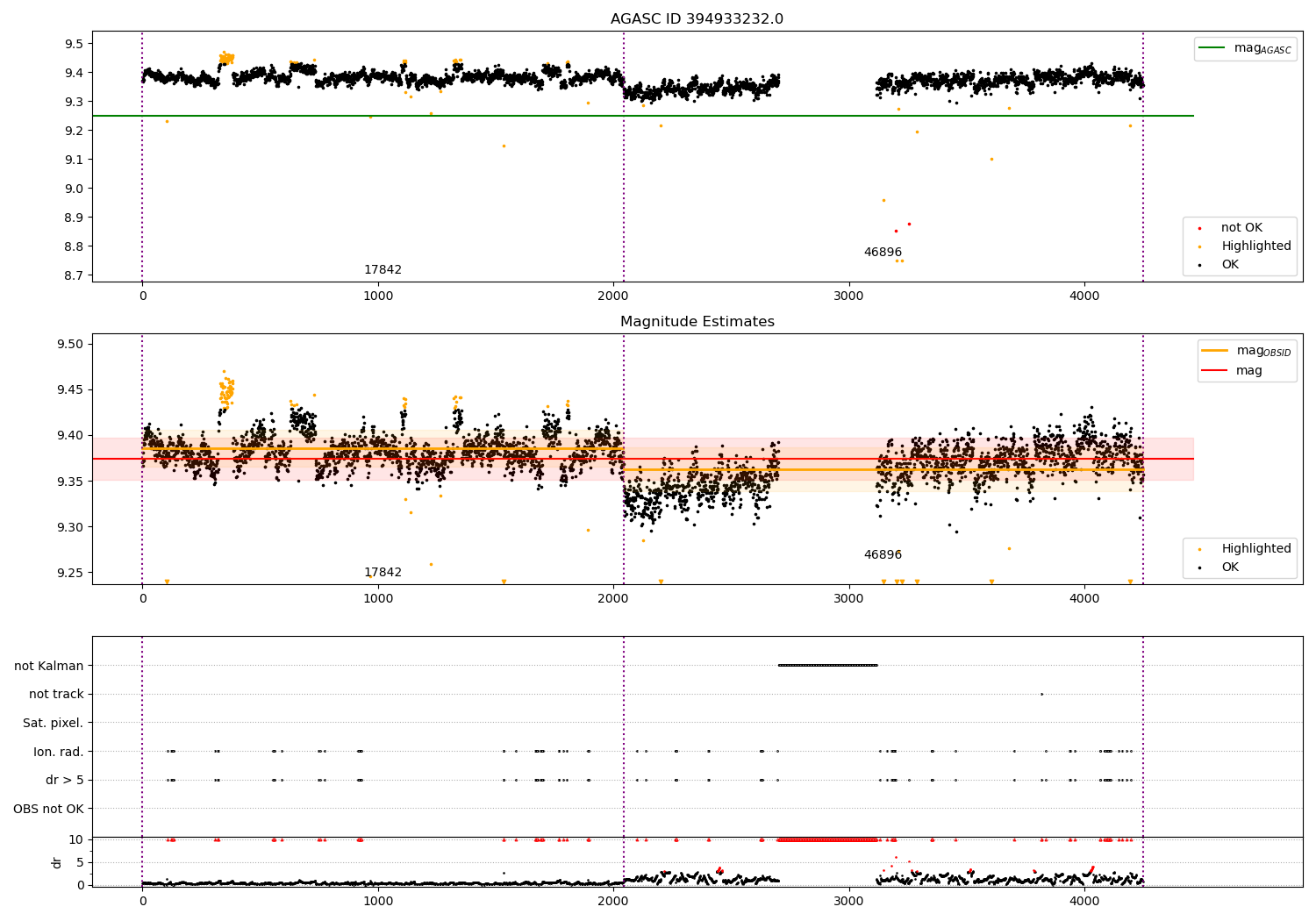Viewport: 1316px width, 921px height.
Task: Click the '9.25' y-axis tick label
Action: (69, 573)
